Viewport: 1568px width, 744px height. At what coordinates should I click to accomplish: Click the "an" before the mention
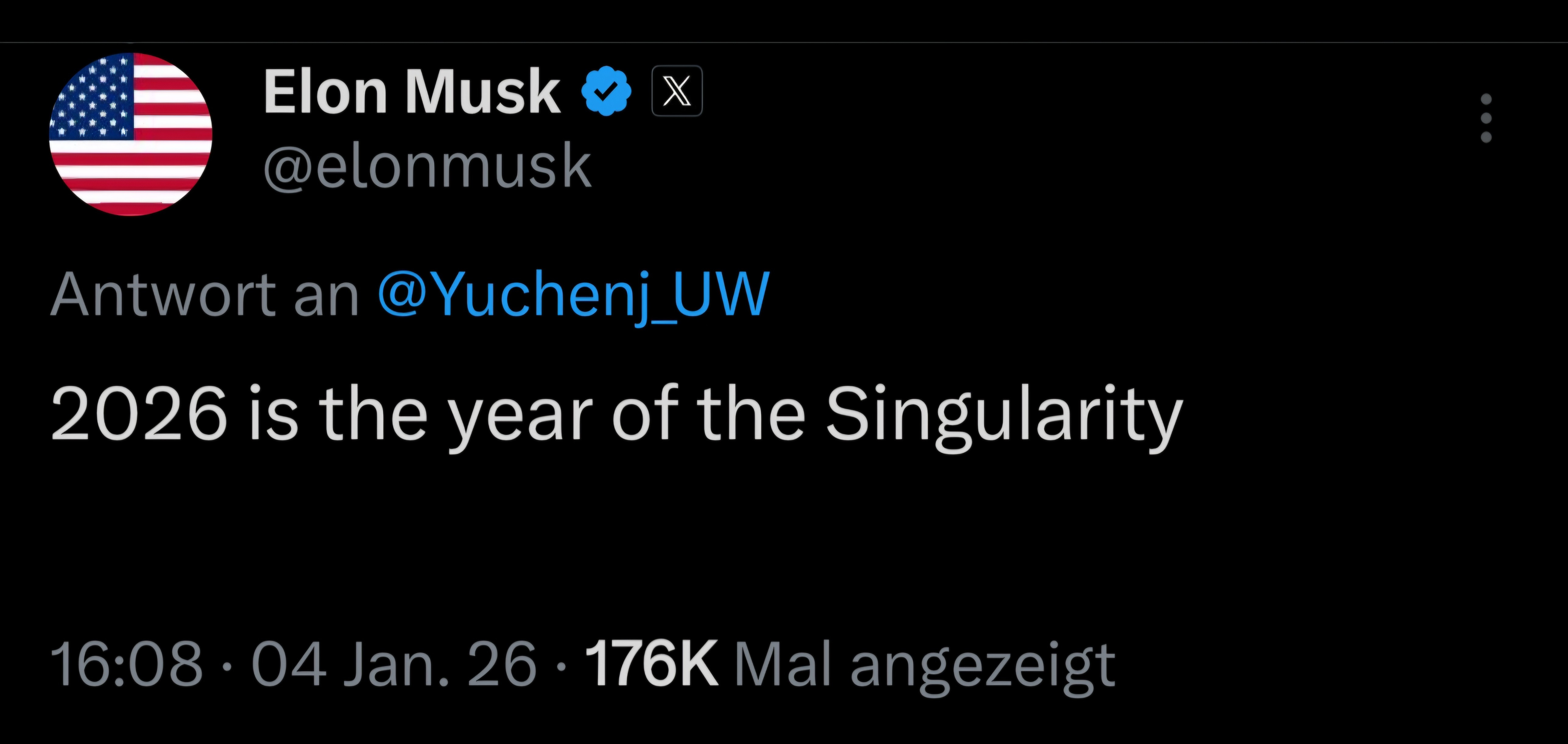pos(326,297)
